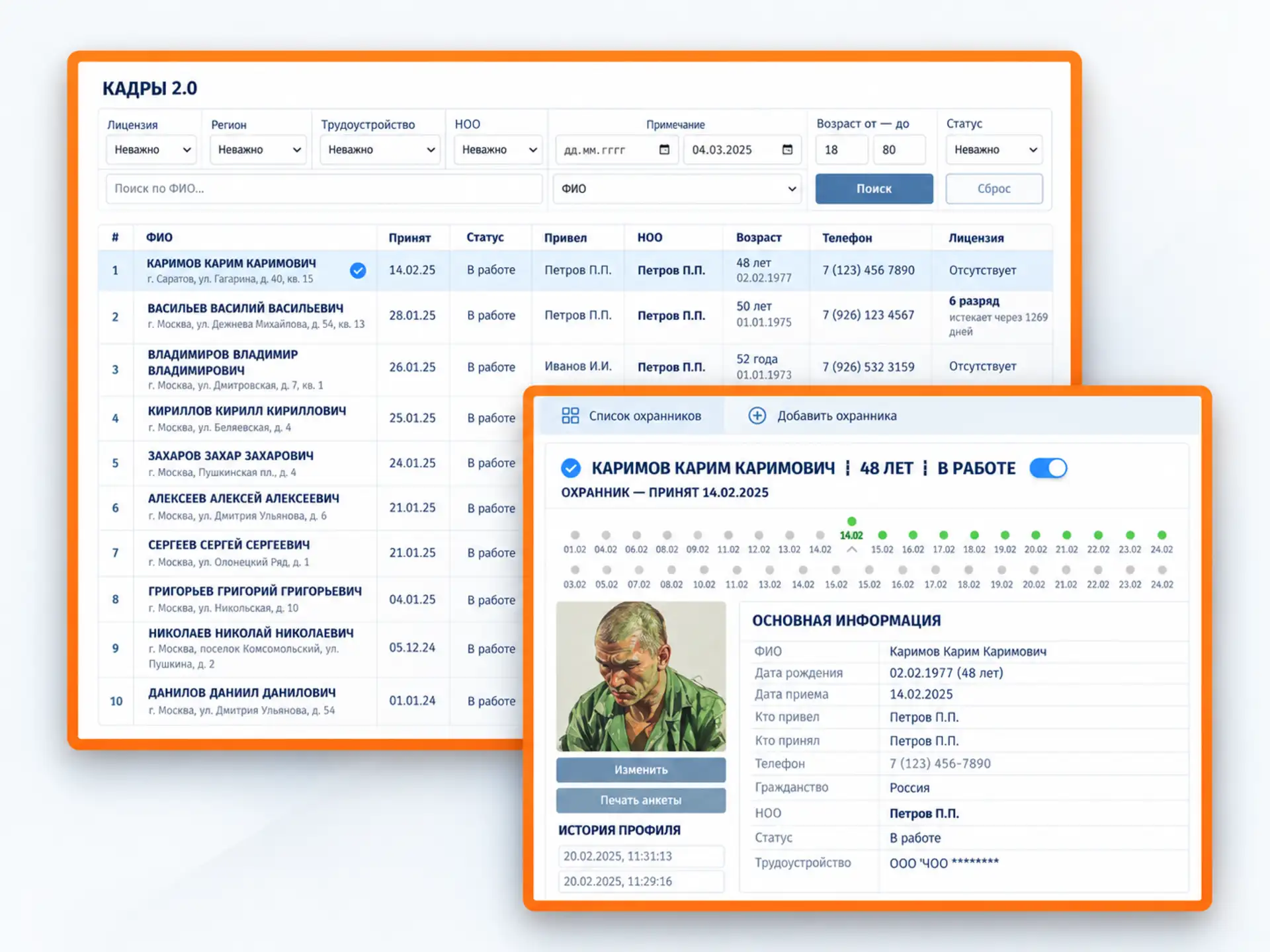Select the highlighted 14.02 timeline marker
Viewport: 1270px width, 952px height.
coord(851,529)
